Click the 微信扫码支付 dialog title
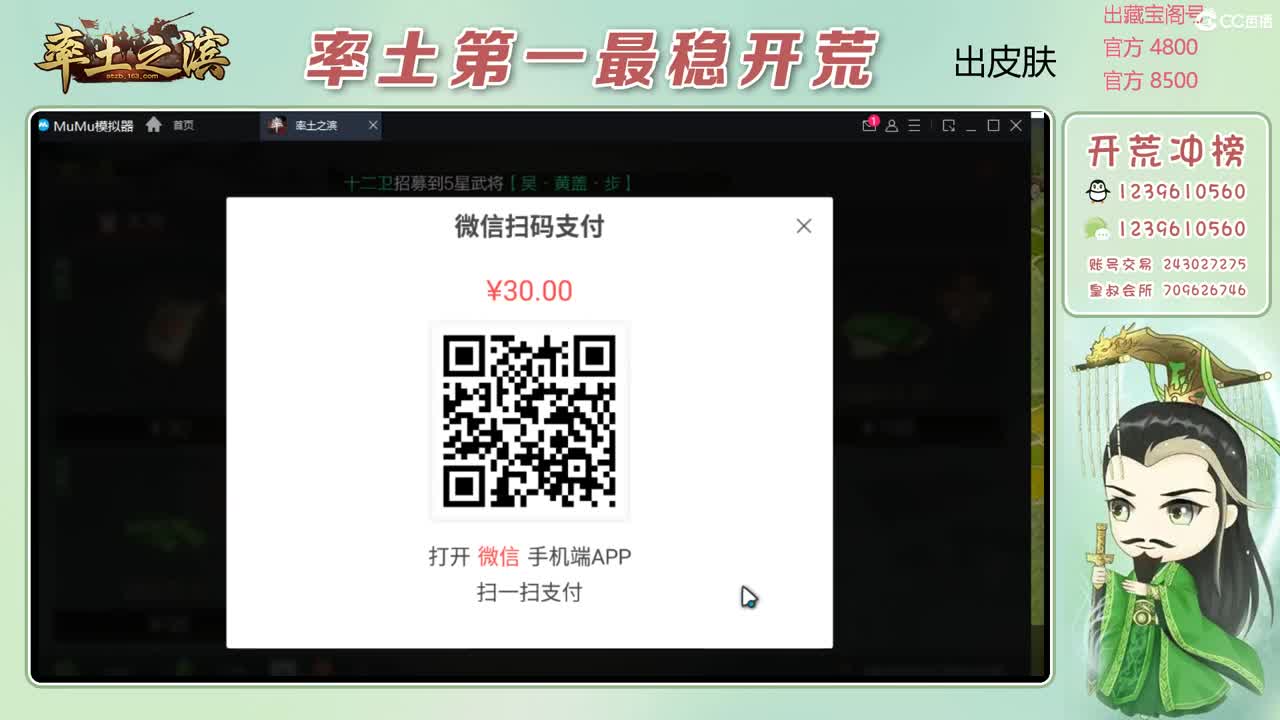The image size is (1280, 720). tap(529, 226)
